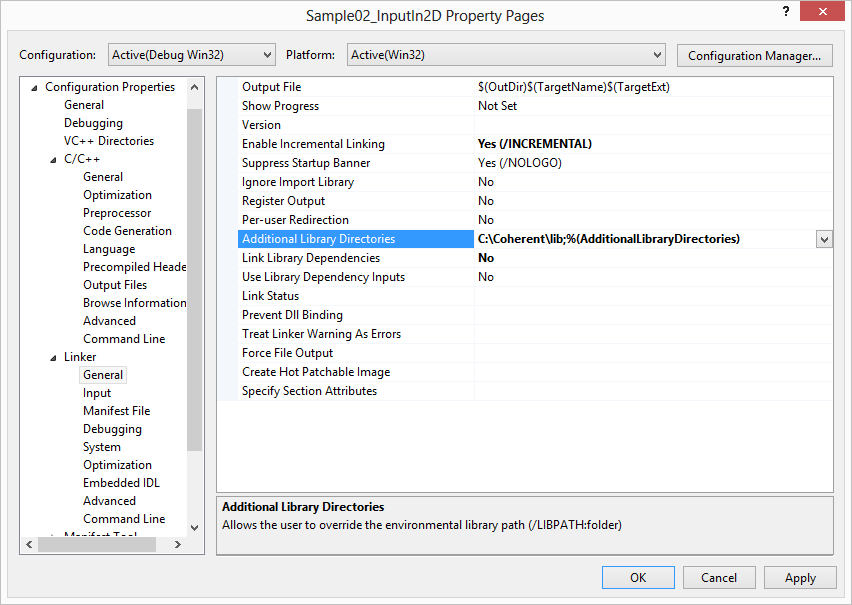
Task: Confirm changes with the OK button
Action: pyautogui.click(x=638, y=577)
